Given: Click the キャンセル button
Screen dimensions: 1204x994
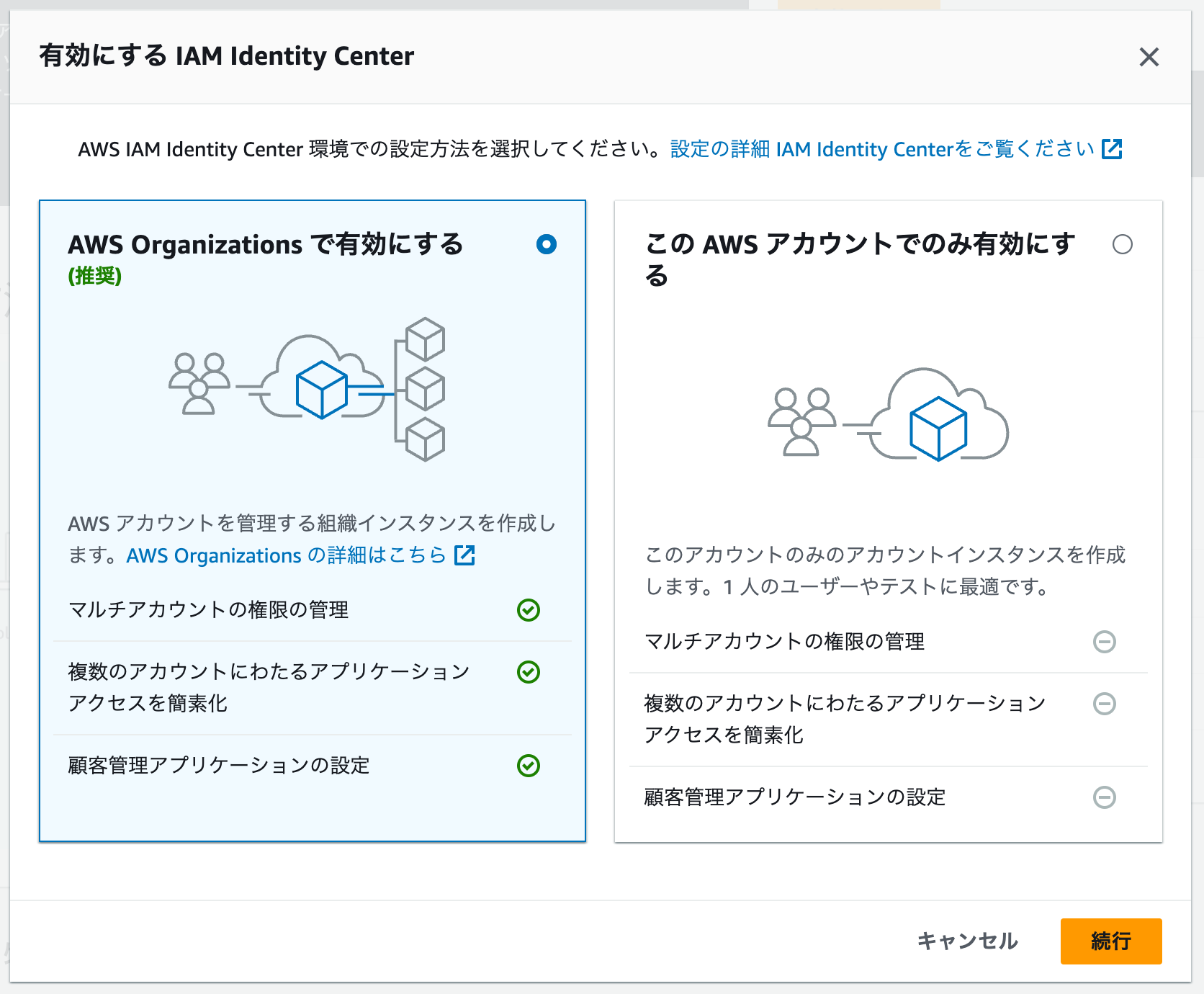Looking at the screenshot, I should (x=968, y=941).
